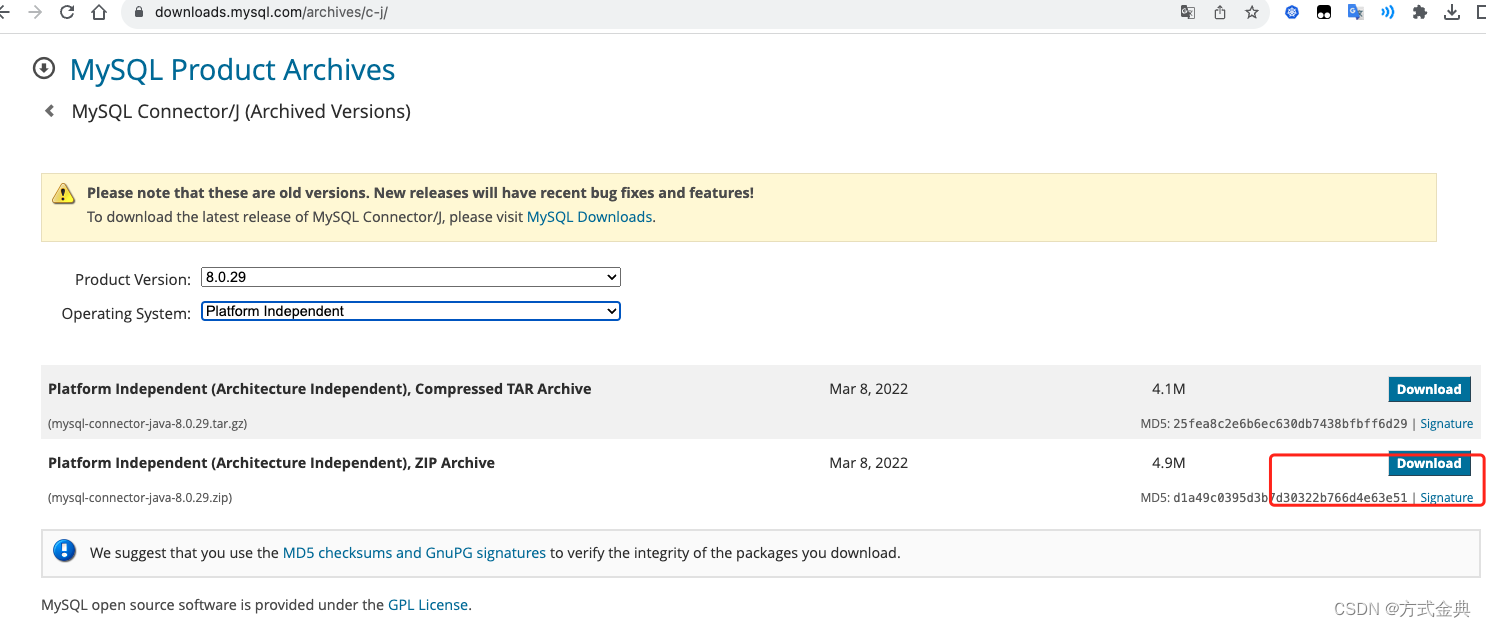Image resolution: width=1486 pixels, height=627 pixels.
Task: Click the share page icon
Action: (x=1220, y=13)
